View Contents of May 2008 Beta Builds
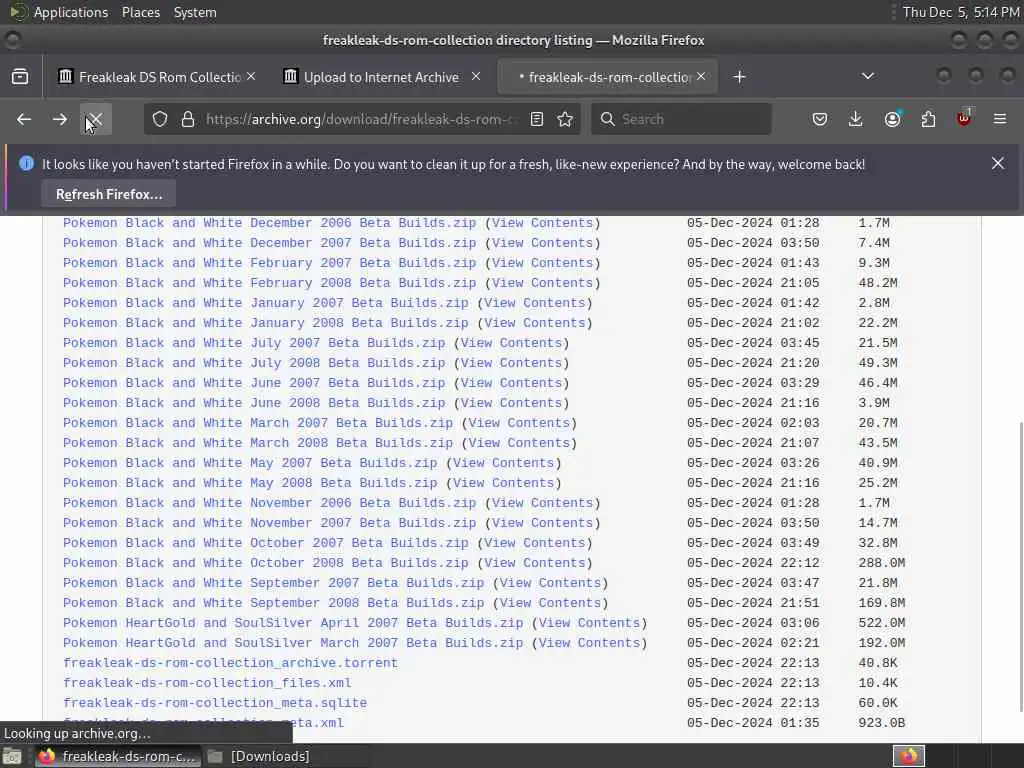 tap(504, 483)
